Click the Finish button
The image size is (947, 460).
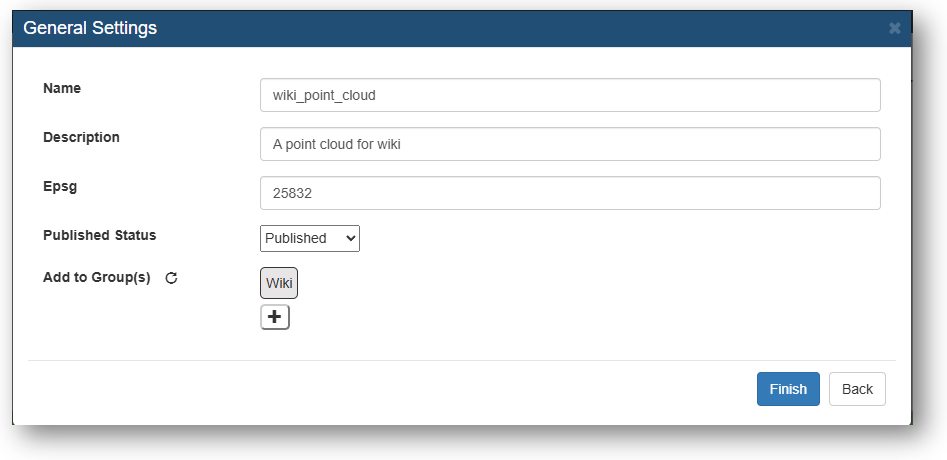coord(788,389)
